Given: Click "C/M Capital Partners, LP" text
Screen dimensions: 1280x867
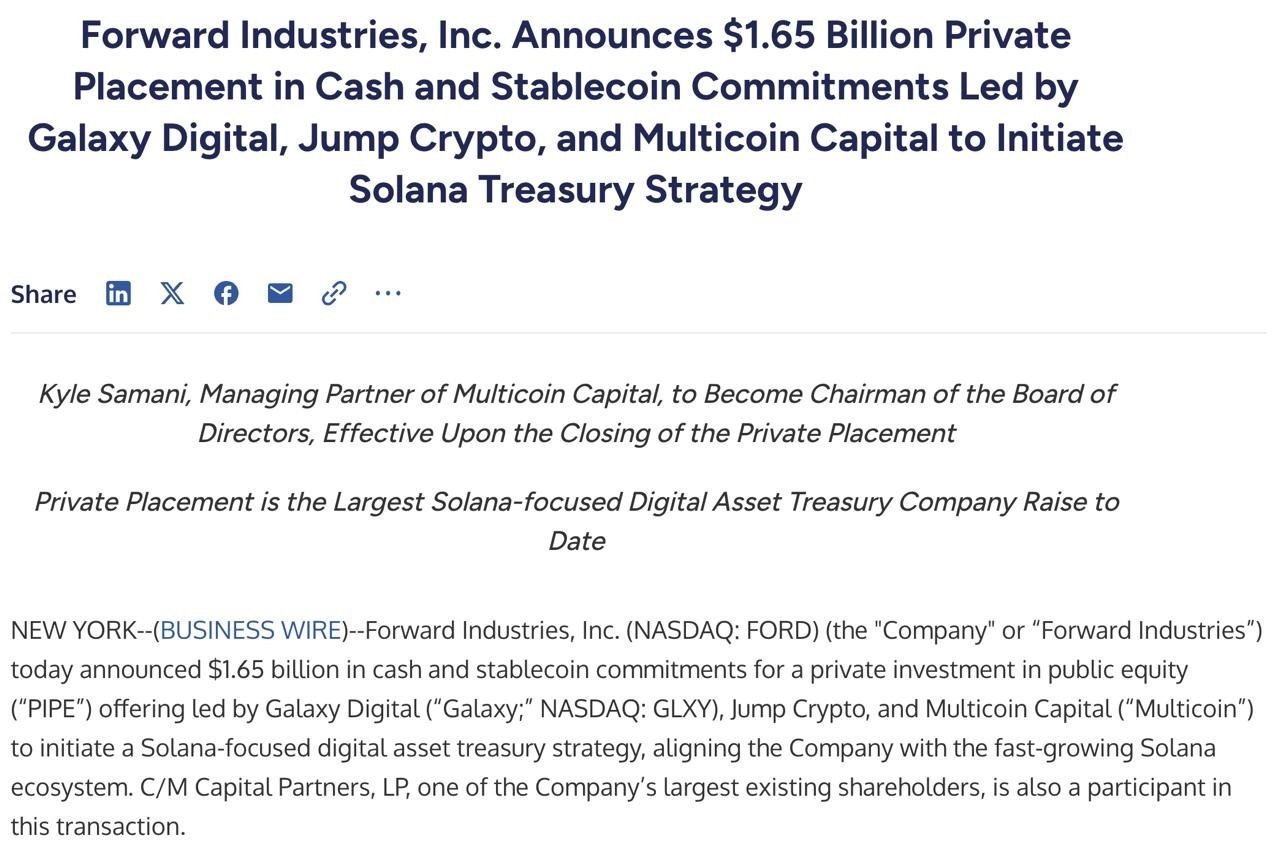Looking at the screenshot, I should (x=271, y=787).
